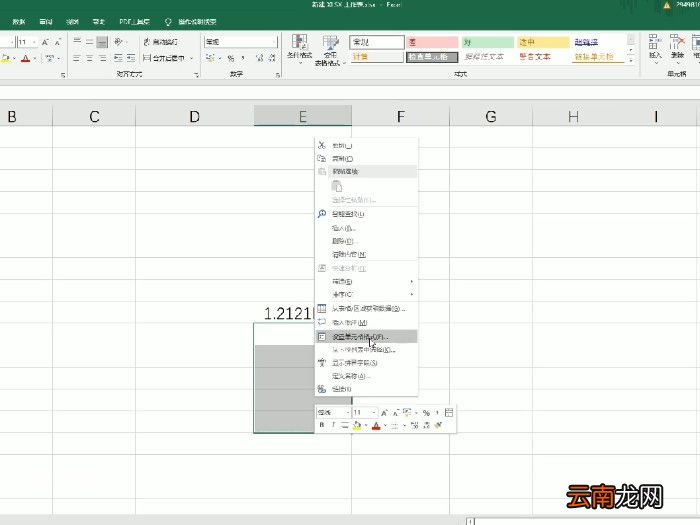Click ribbon yellow fill color bucket
The width and height of the screenshot is (700, 525).
[5, 58]
